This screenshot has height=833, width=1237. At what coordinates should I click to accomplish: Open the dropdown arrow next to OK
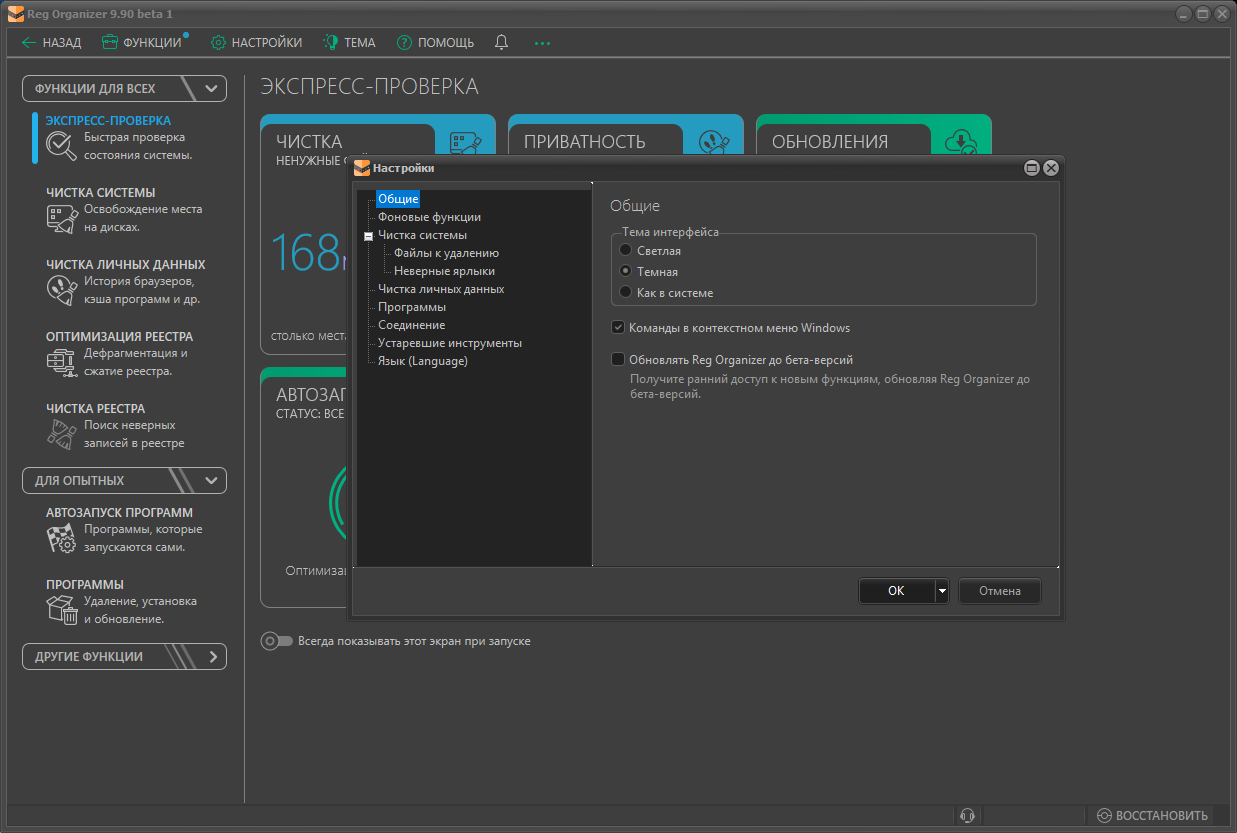click(942, 592)
